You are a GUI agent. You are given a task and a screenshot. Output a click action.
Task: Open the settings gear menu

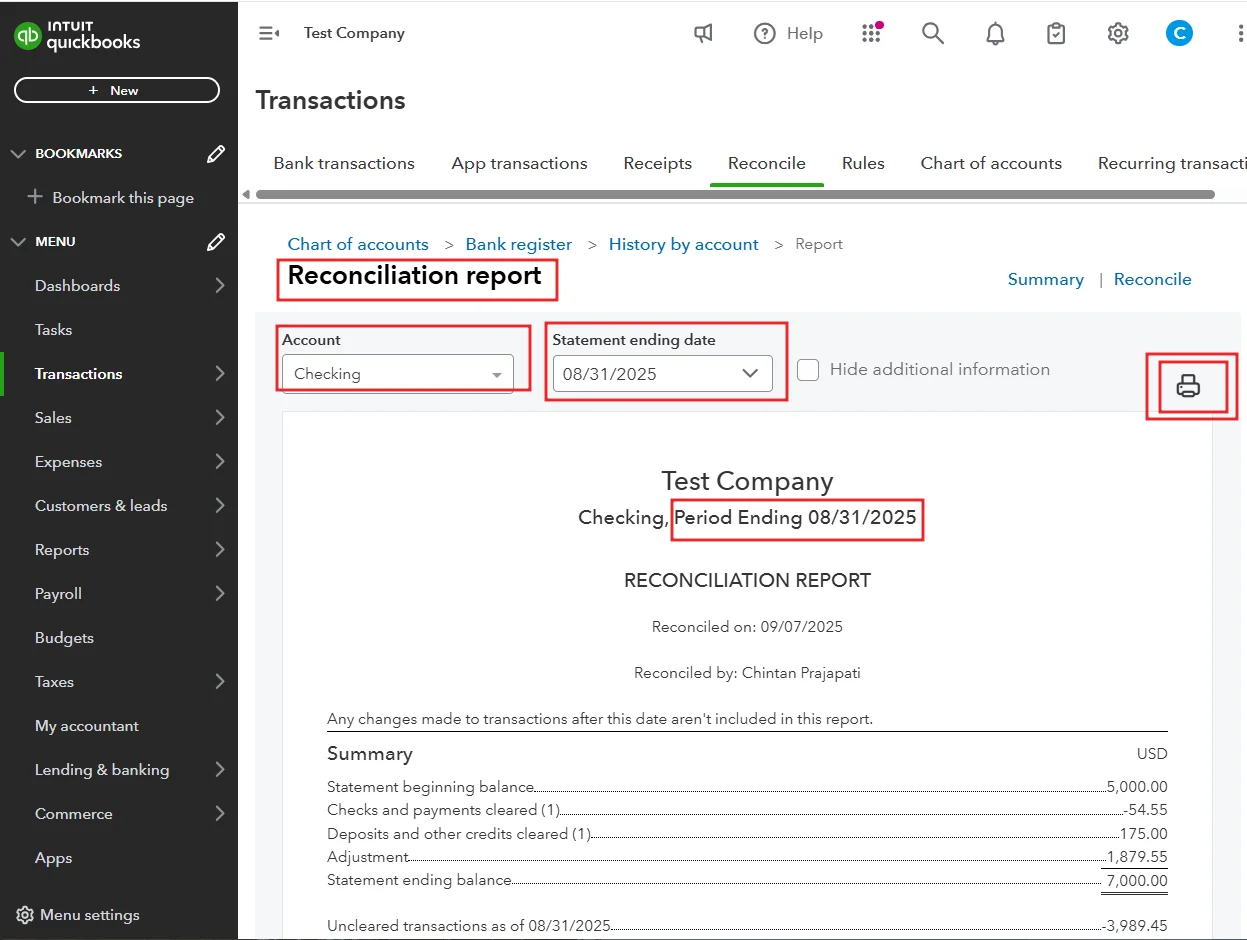1117,34
